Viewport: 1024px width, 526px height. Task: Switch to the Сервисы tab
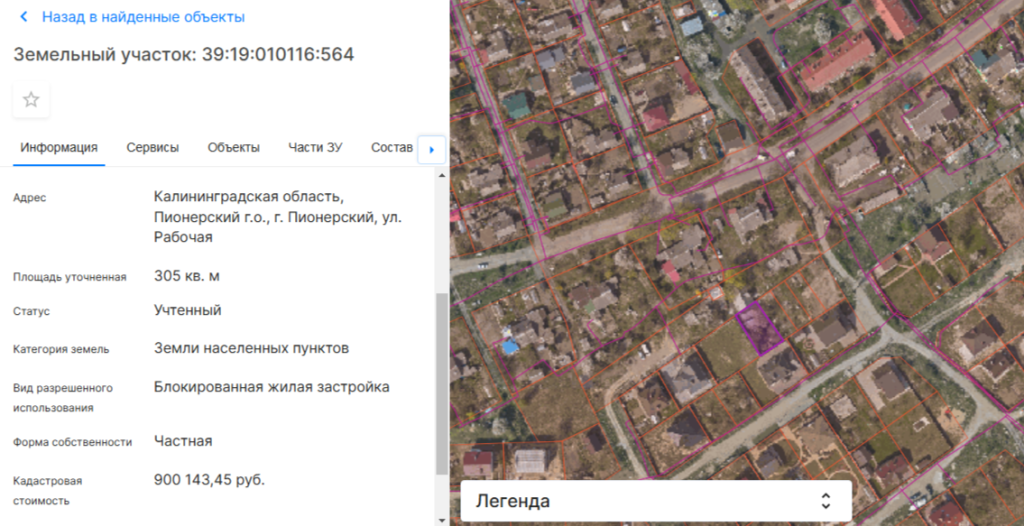[x=153, y=148]
